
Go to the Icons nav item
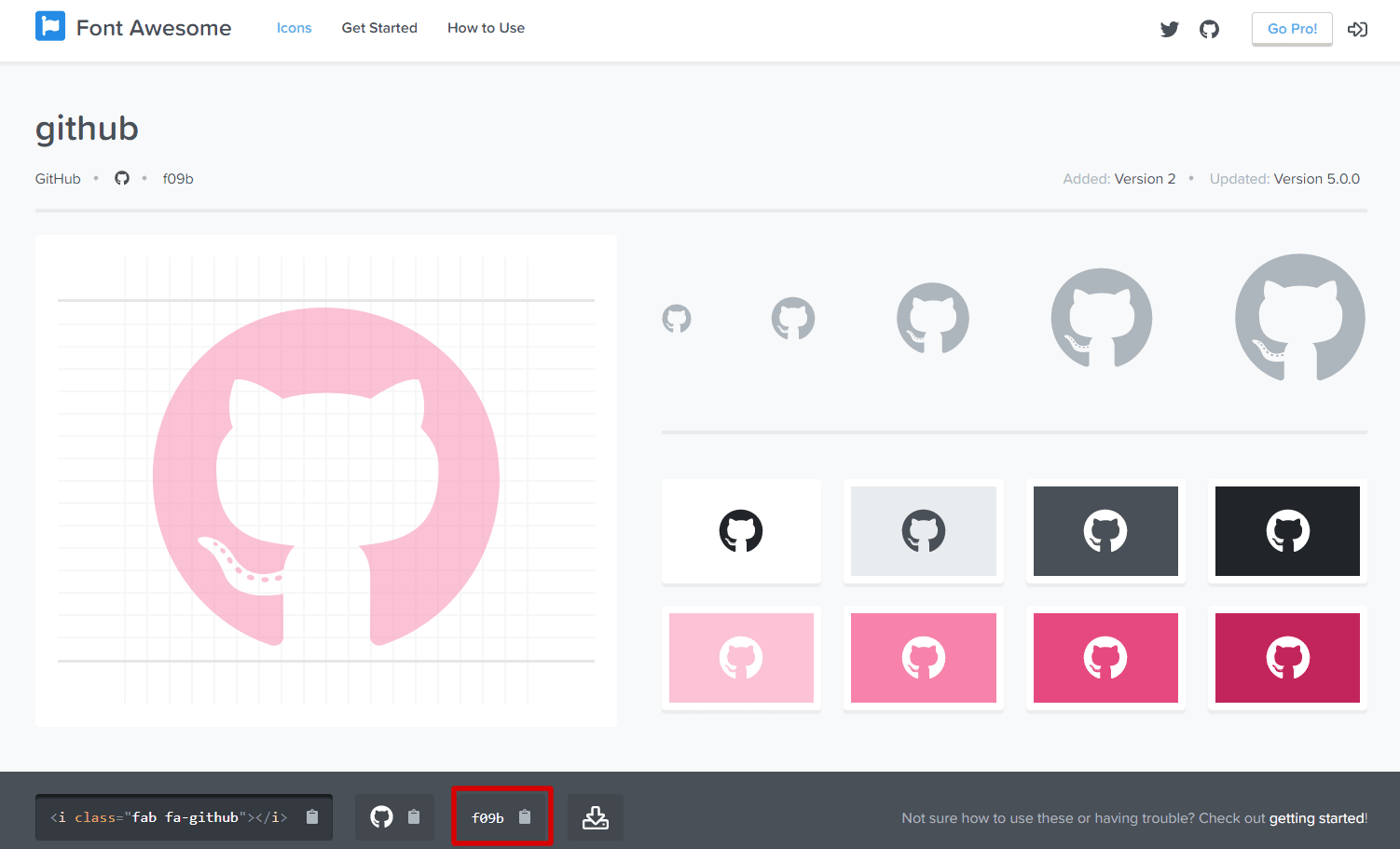click(294, 28)
